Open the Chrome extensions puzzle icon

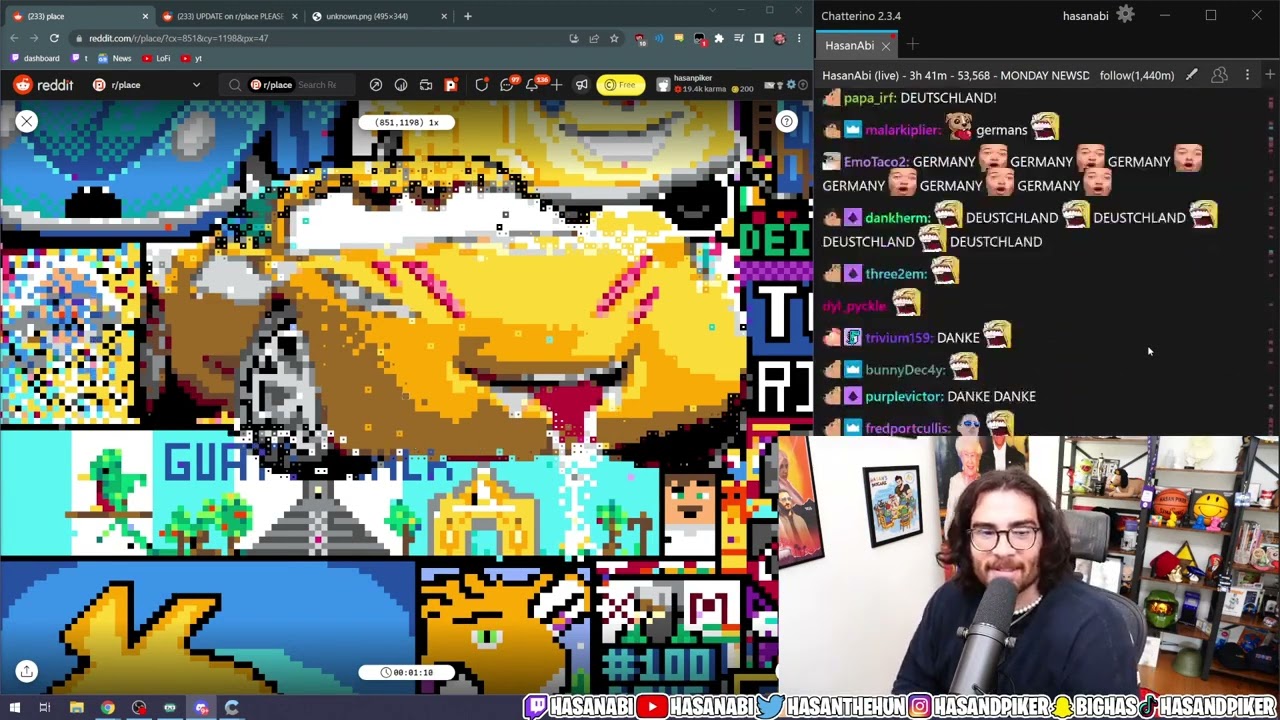(718, 38)
